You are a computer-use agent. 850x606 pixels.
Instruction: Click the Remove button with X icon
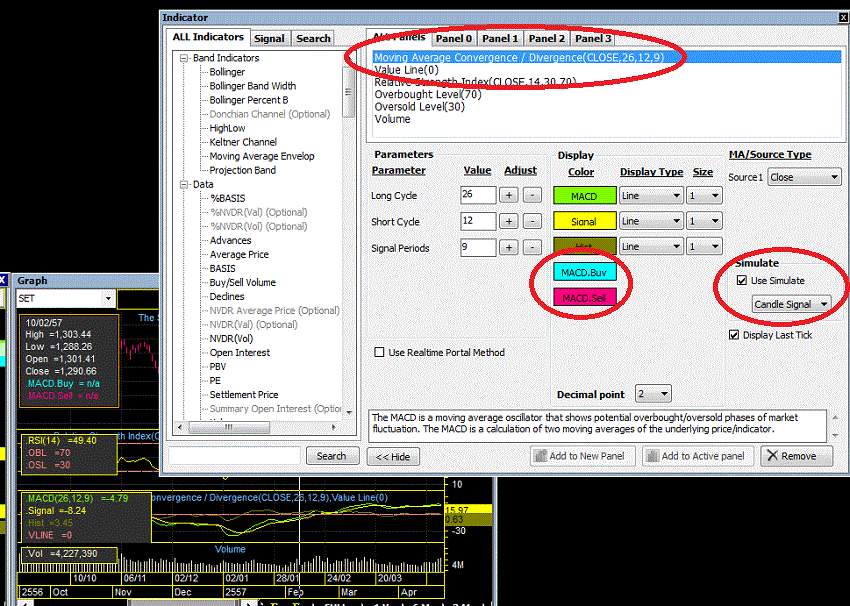pyautogui.click(x=796, y=456)
